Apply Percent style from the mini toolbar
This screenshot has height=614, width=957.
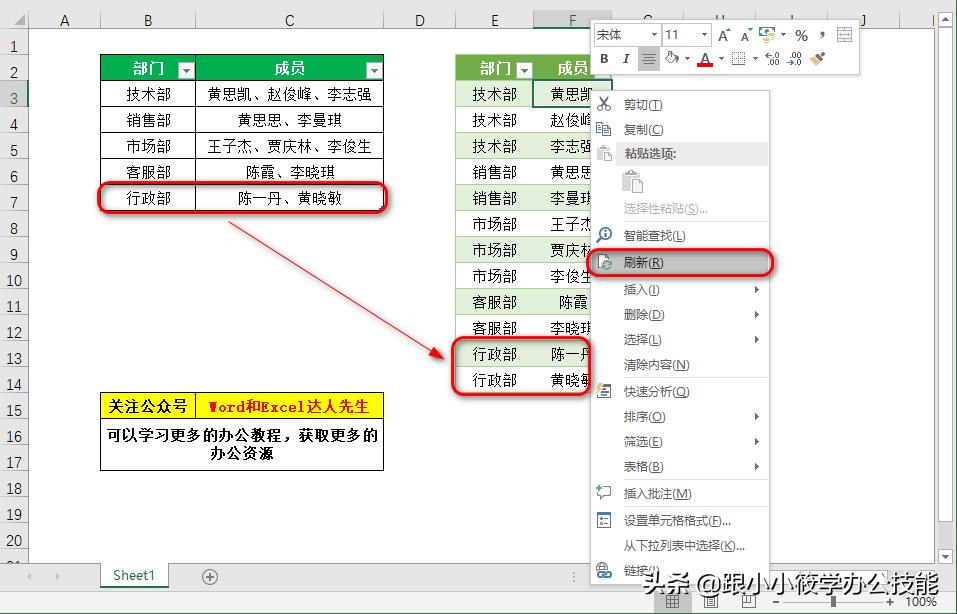click(x=803, y=35)
